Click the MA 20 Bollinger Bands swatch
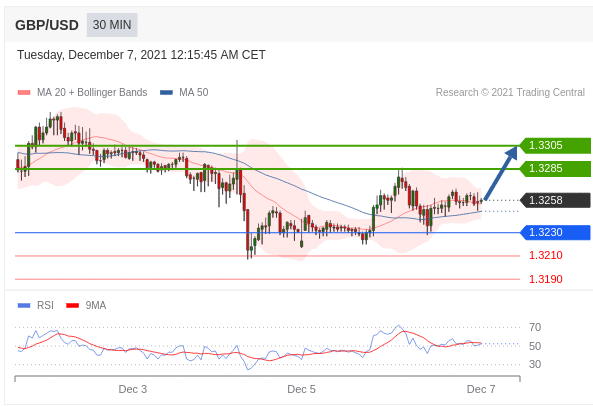This screenshot has width=593, height=407. coord(24,93)
